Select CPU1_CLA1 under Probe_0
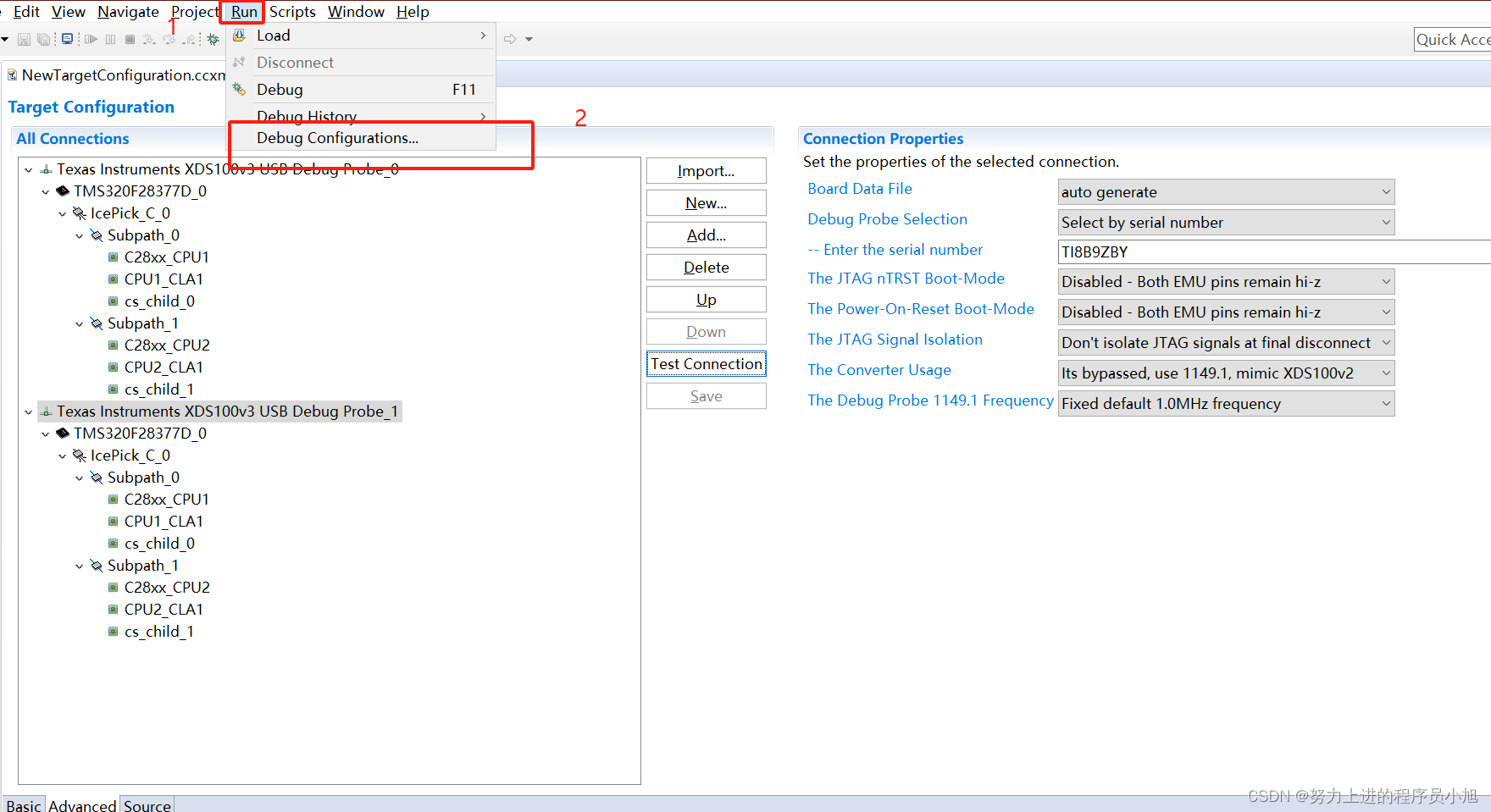Image resolution: width=1491 pixels, height=812 pixels. 164,279
